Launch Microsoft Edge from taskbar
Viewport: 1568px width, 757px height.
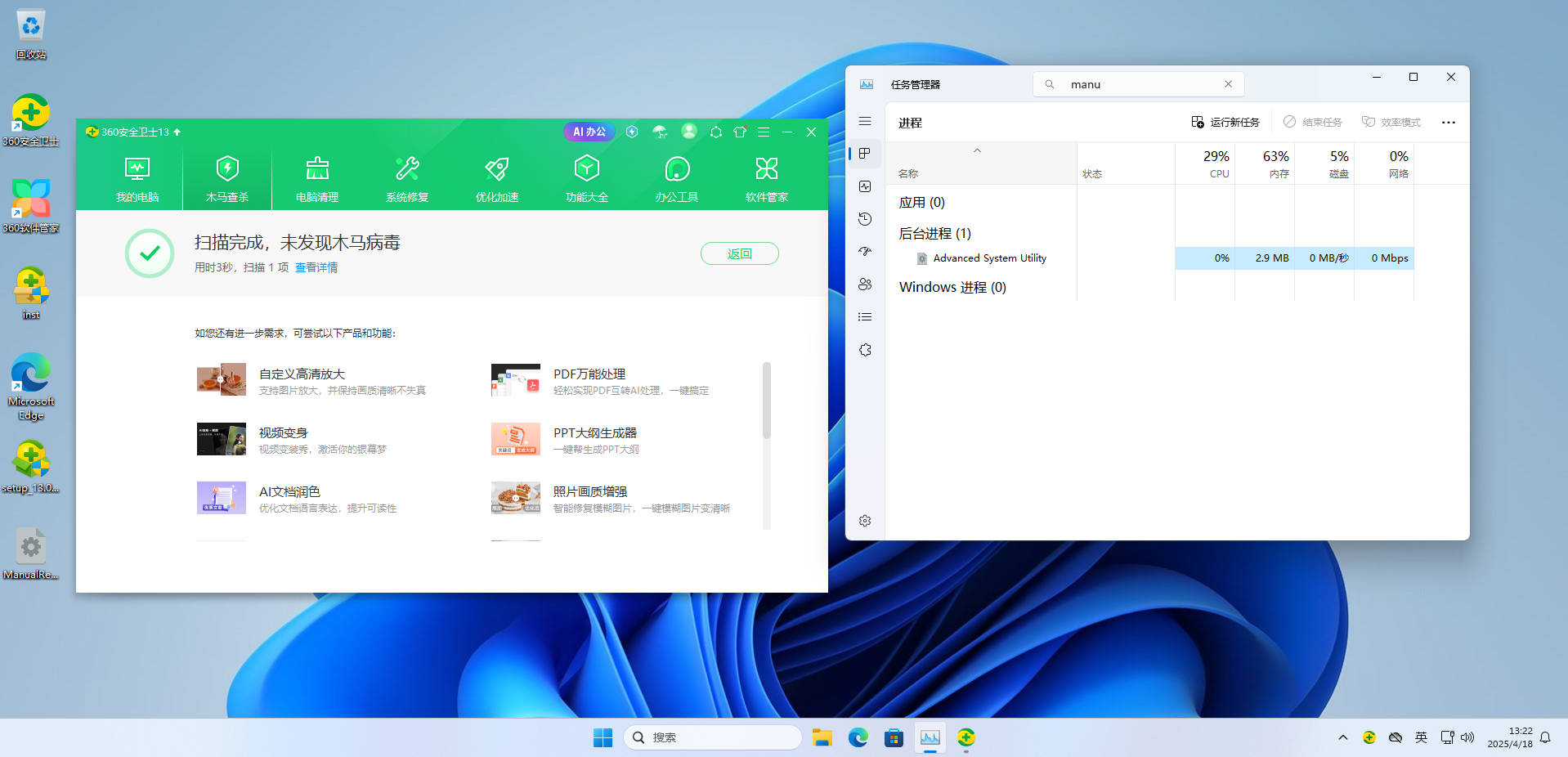[x=858, y=737]
